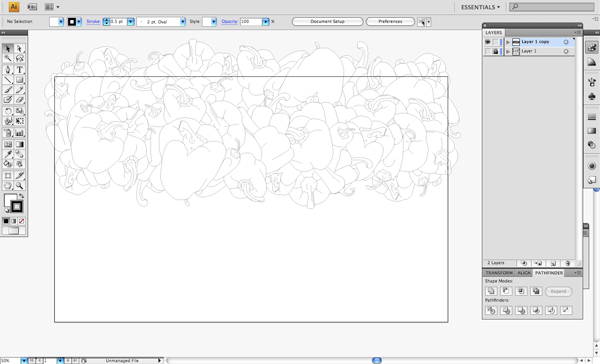
Task: Switch to the Transform tab
Action: coord(499,273)
